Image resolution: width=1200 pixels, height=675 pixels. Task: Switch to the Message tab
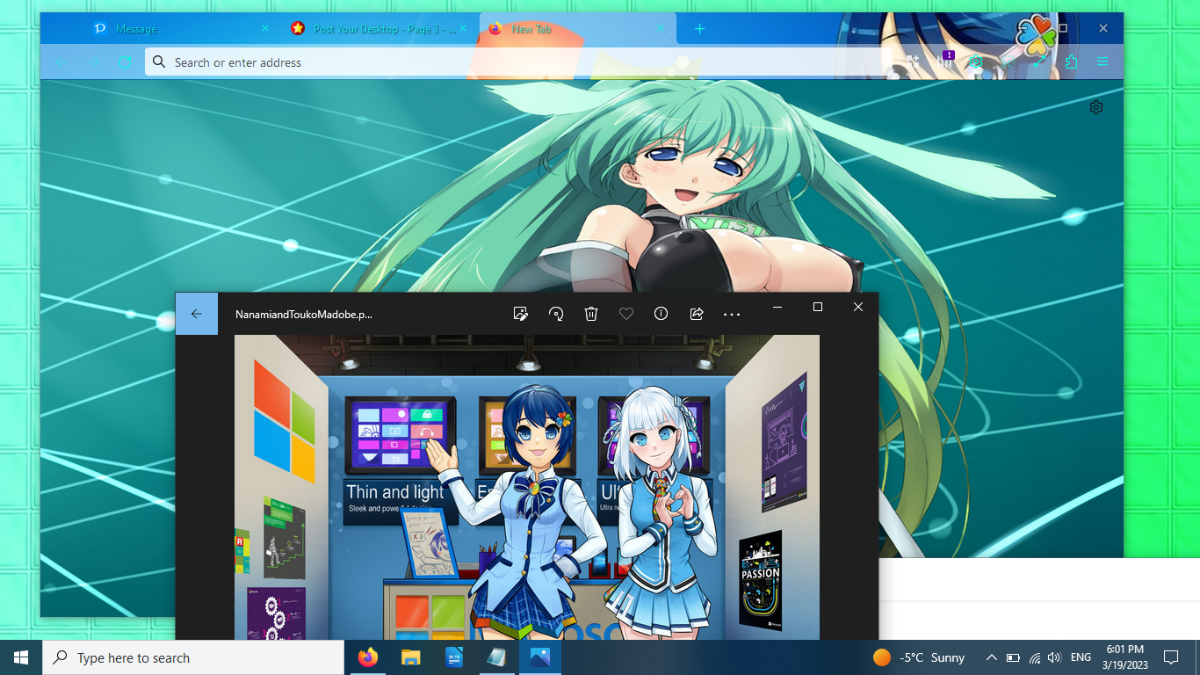click(179, 29)
